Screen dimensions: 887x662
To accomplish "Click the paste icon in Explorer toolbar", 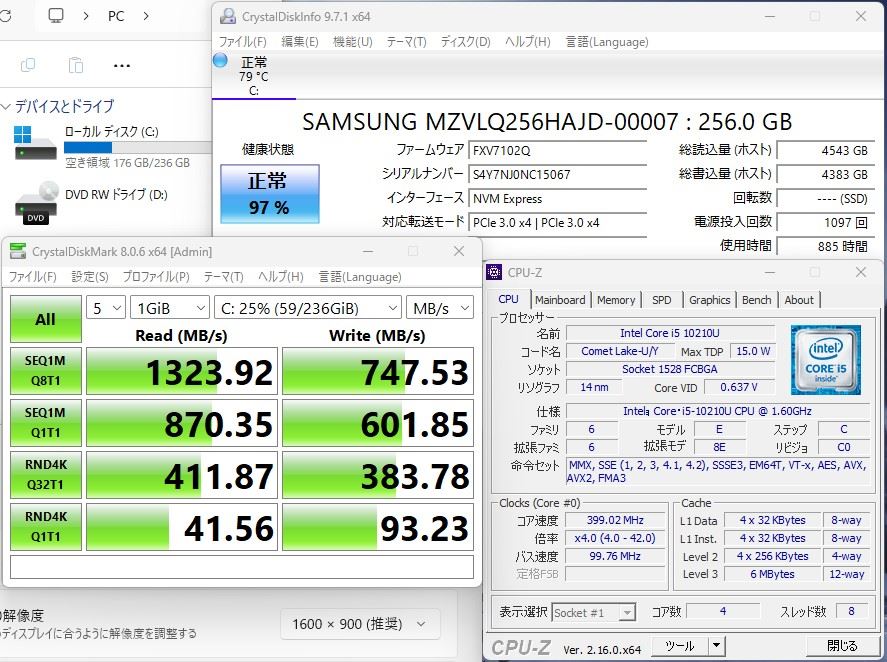I will tap(75, 65).
